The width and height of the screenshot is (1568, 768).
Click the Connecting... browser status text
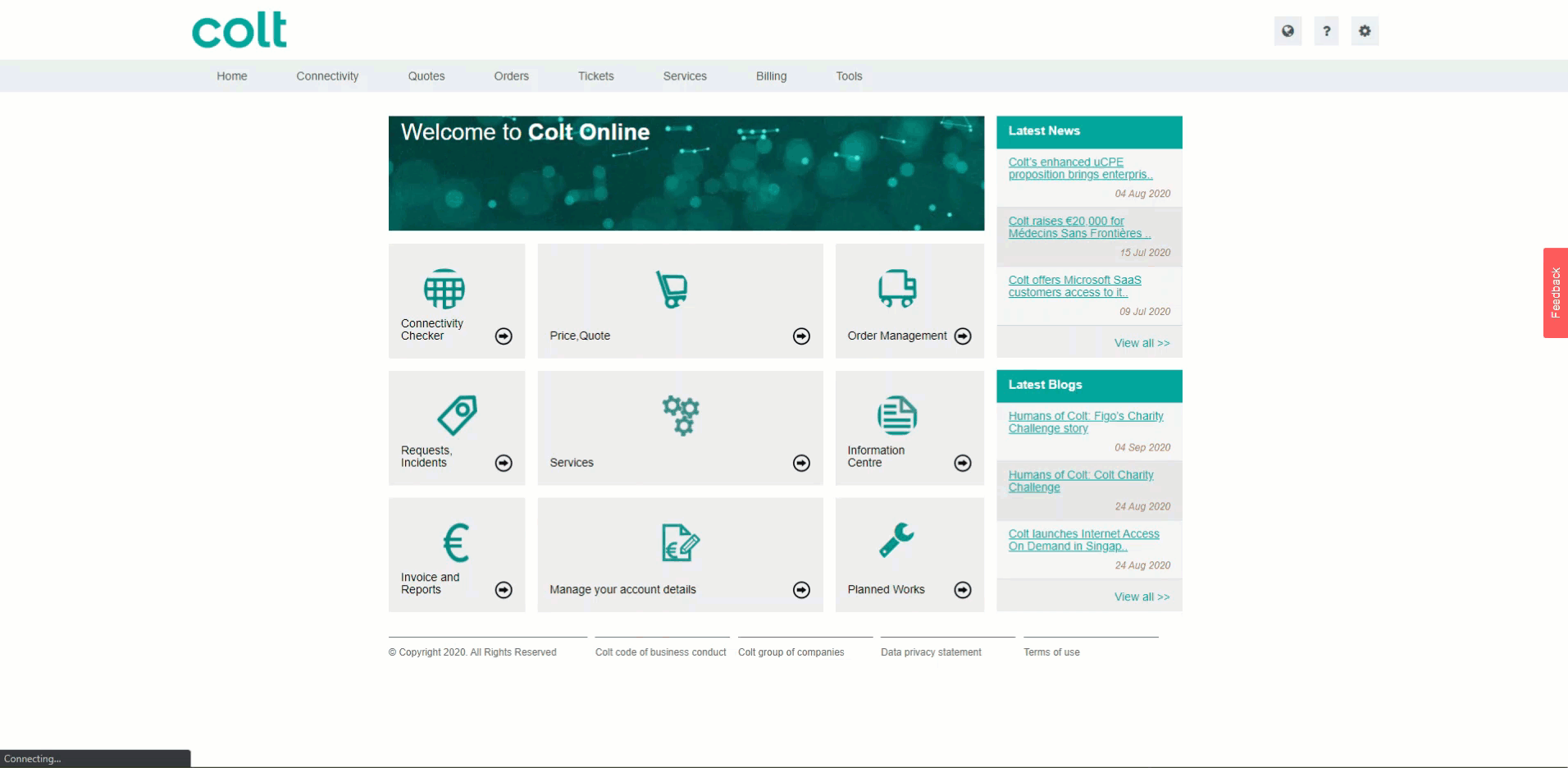pos(33,759)
